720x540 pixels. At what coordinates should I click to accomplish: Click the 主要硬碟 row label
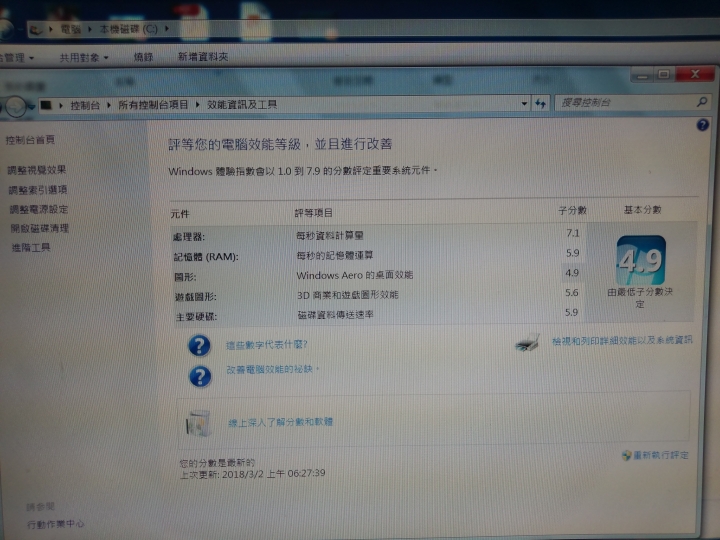(196, 317)
